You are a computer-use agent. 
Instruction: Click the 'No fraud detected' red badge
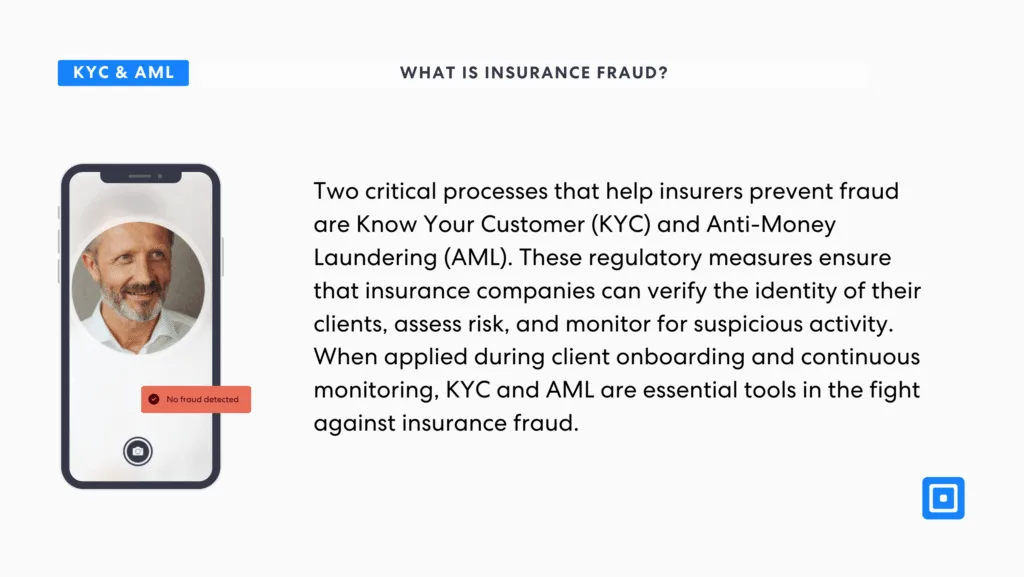(196, 399)
